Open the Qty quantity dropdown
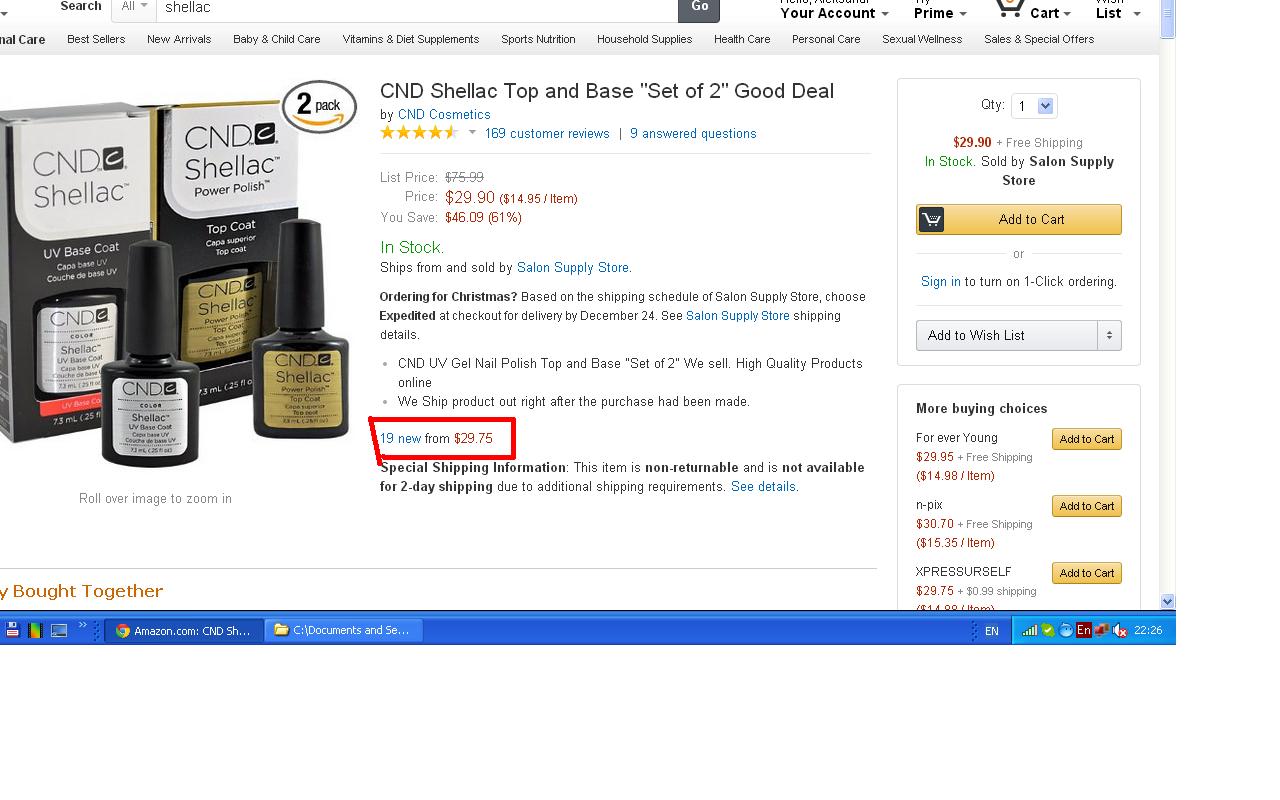1280x800 pixels. pos(1034,106)
